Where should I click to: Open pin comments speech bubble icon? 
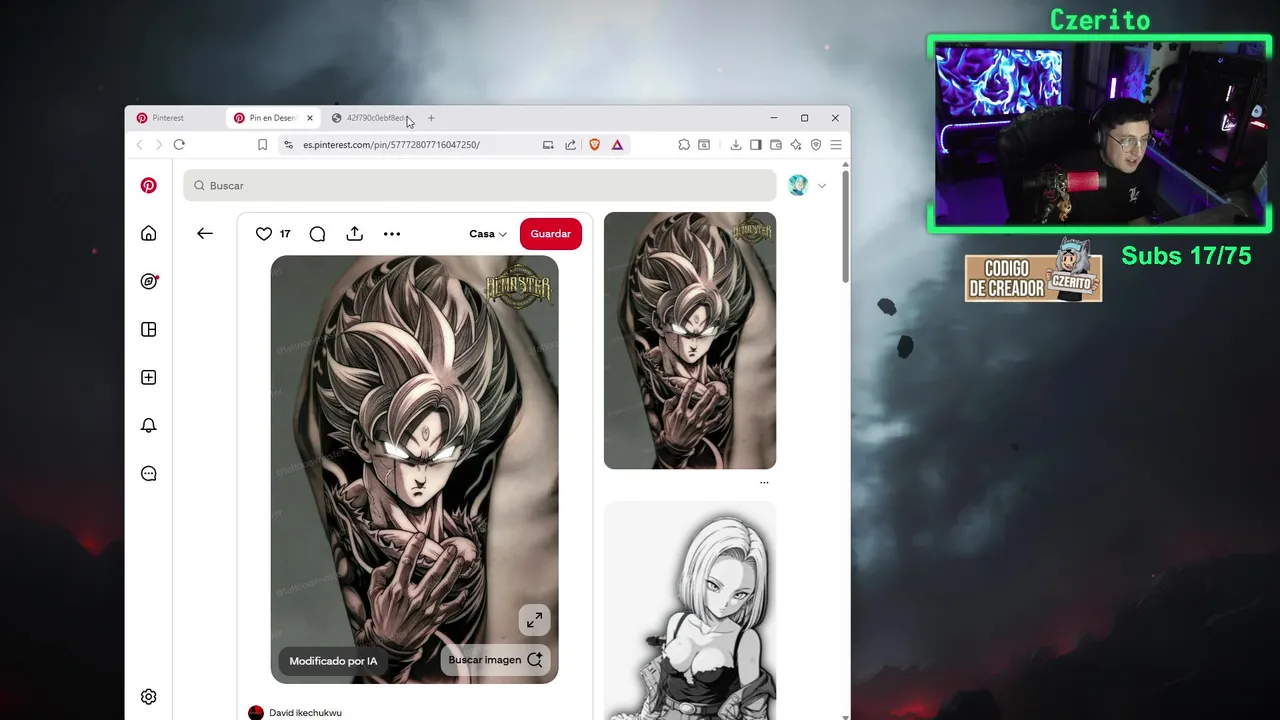(317, 234)
